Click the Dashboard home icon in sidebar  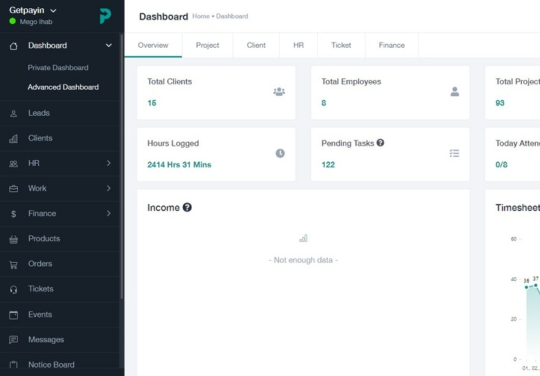tap(13, 46)
